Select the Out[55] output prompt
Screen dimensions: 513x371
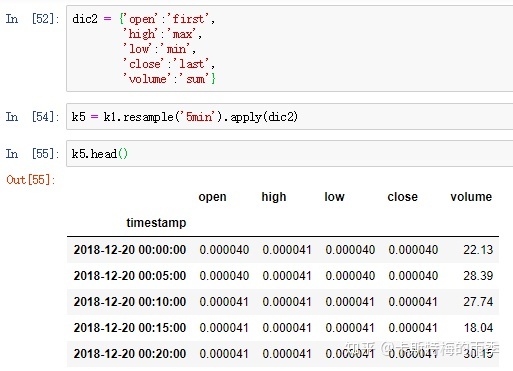click(31, 180)
